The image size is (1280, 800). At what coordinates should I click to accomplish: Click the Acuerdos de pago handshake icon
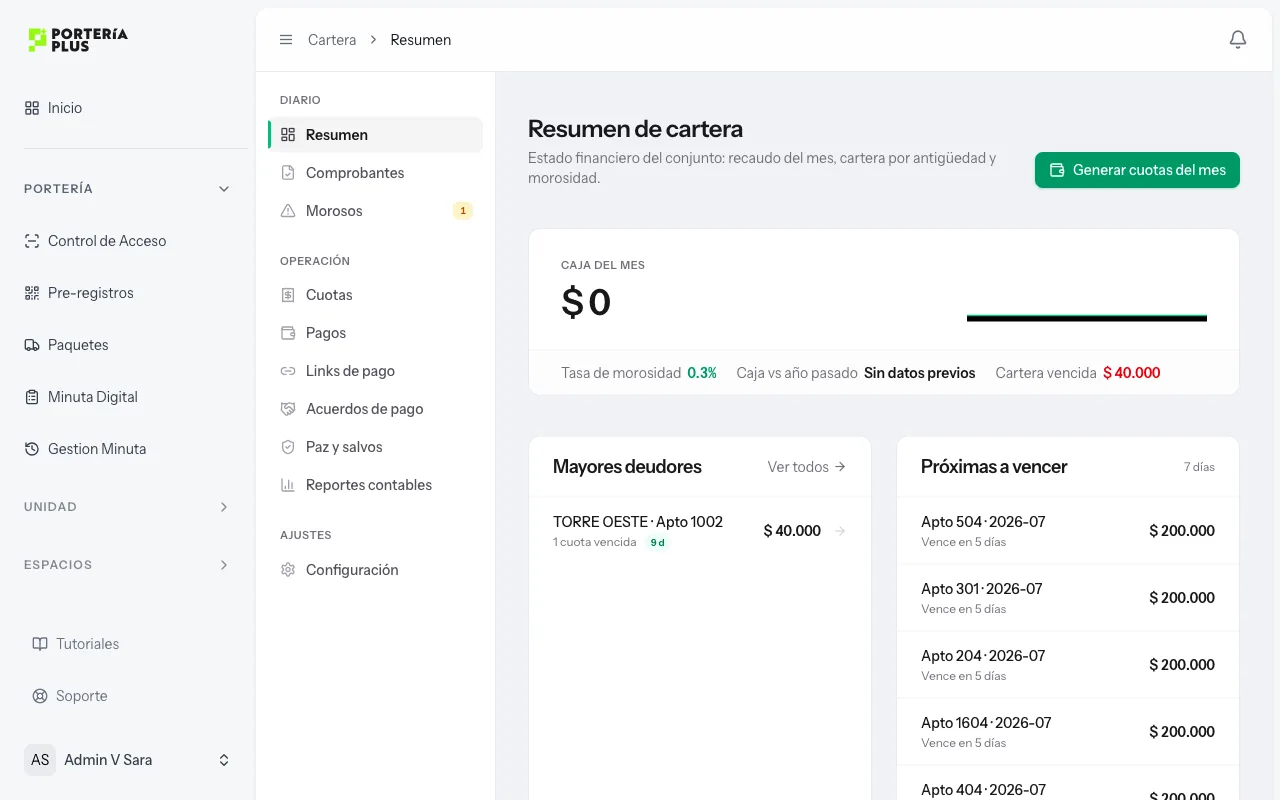point(288,409)
